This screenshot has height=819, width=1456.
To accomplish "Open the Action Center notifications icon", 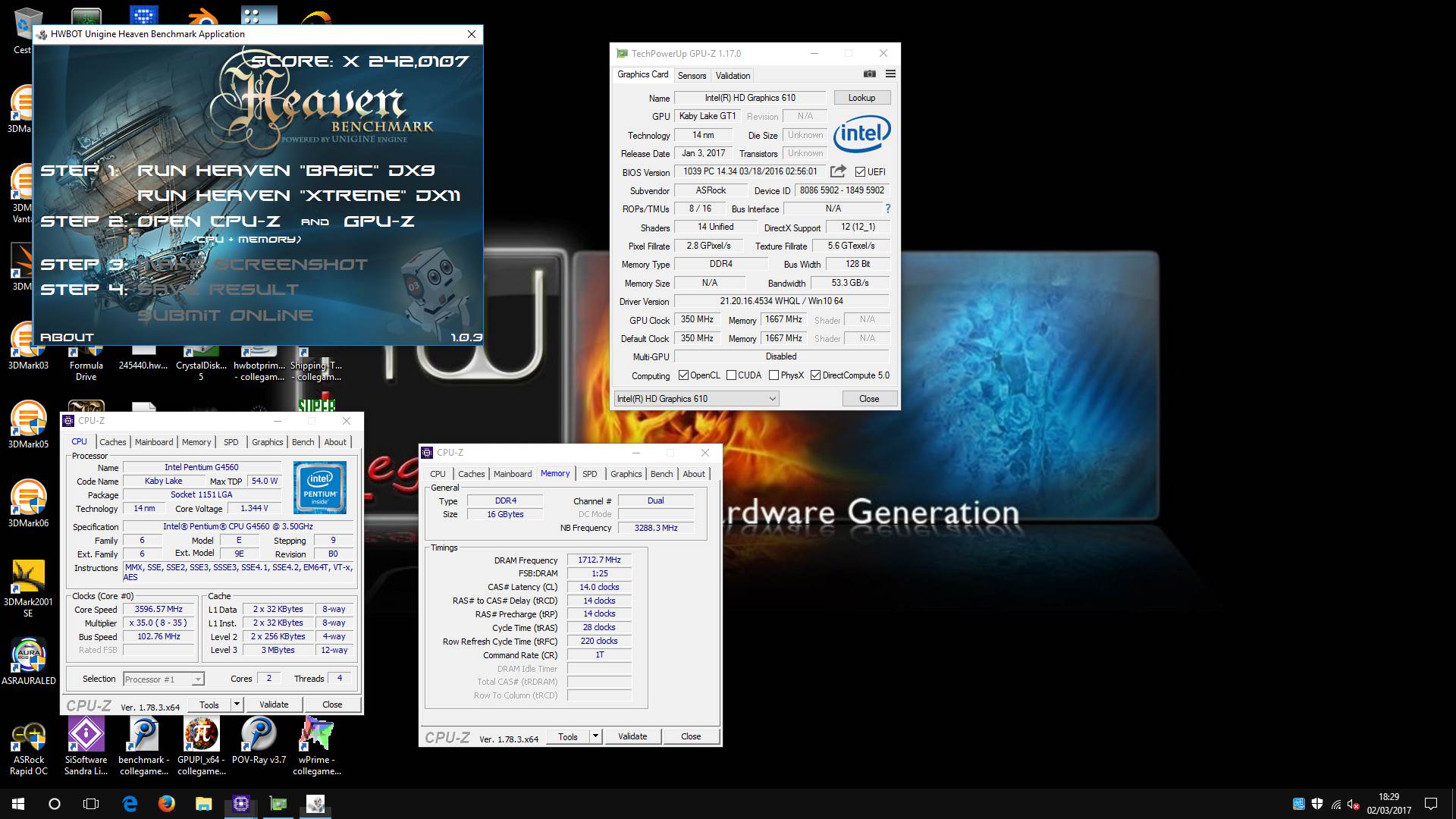I will click(1431, 804).
